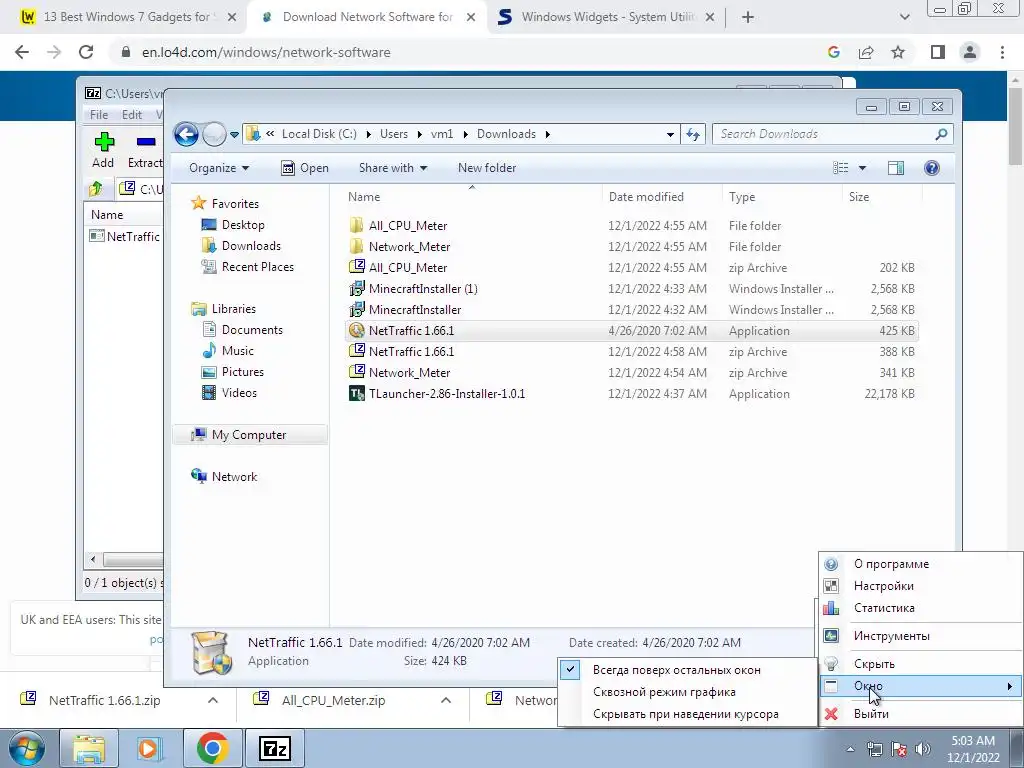Image resolution: width=1024 pixels, height=768 pixels.
Task: Open the Windows Start orb
Action: (27, 748)
